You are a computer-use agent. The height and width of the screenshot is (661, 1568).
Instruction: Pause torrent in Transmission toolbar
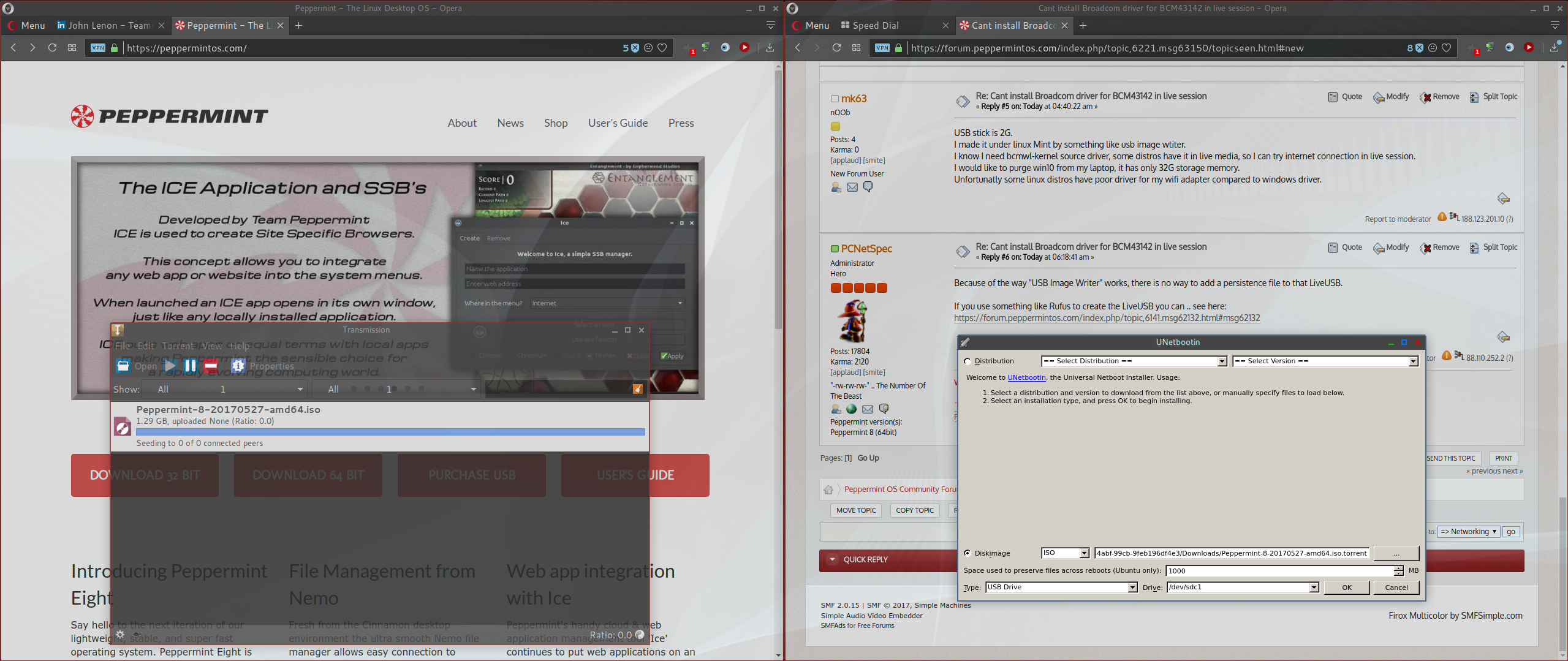click(x=191, y=366)
